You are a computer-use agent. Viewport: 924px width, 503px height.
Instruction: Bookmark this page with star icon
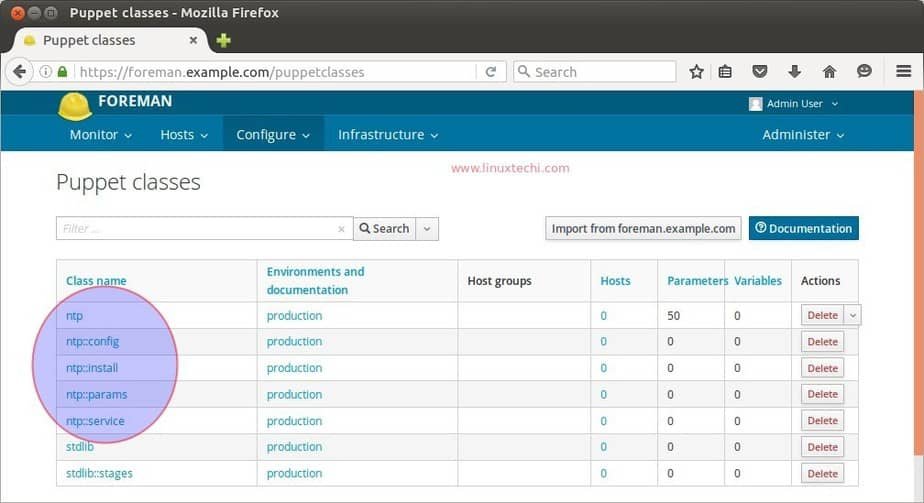(x=697, y=72)
